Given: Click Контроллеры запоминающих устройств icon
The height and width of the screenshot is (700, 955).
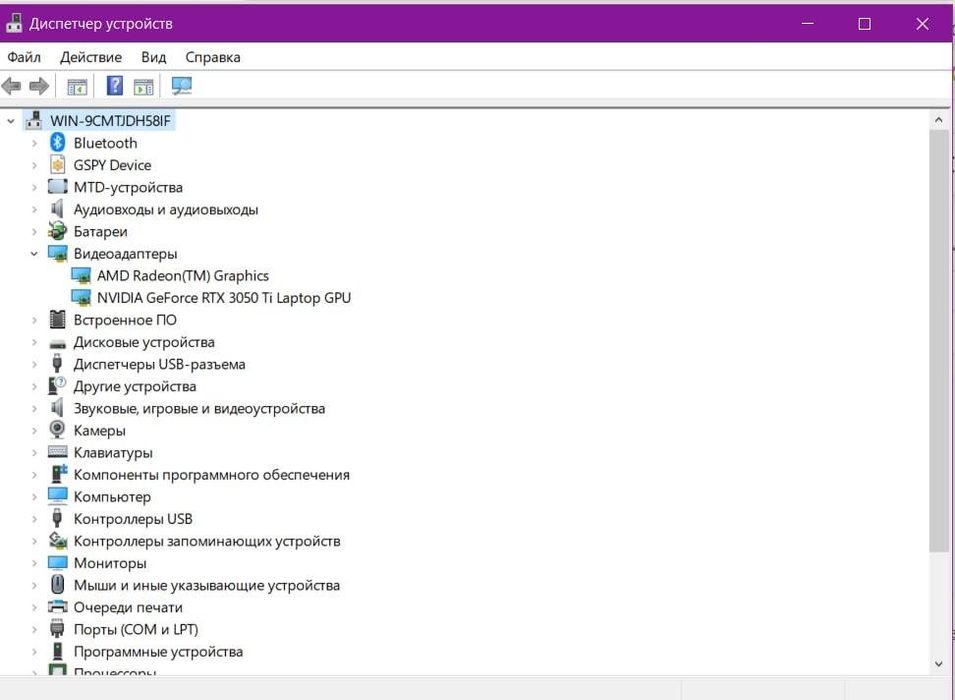Looking at the screenshot, I should pyautogui.click(x=58, y=540).
